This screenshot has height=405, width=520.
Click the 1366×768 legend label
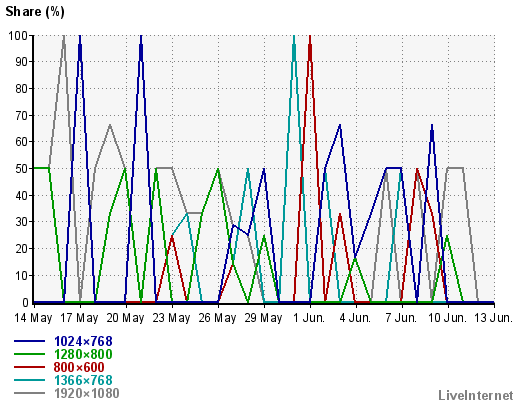(83, 380)
